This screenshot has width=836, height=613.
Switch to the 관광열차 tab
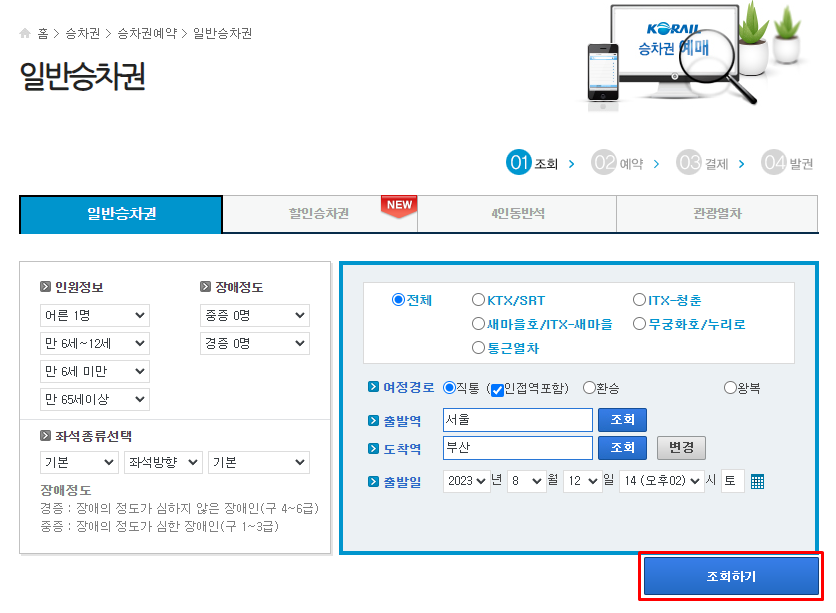pyautogui.click(x=717, y=214)
